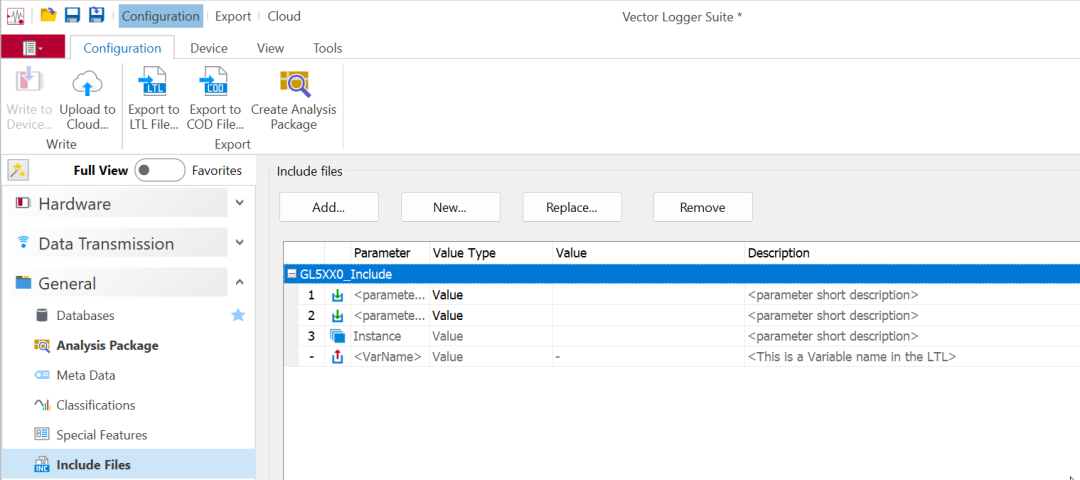Click the Description column header
The width and height of the screenshot is (1080, 480).
click(912, 253)
